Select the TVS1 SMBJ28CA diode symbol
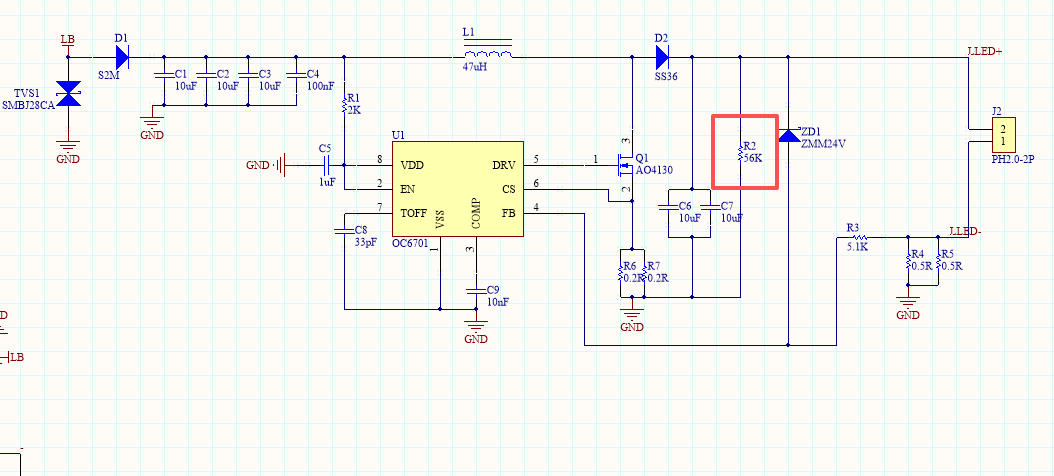Screen dimensions: 1054x476 coord(68,96)
